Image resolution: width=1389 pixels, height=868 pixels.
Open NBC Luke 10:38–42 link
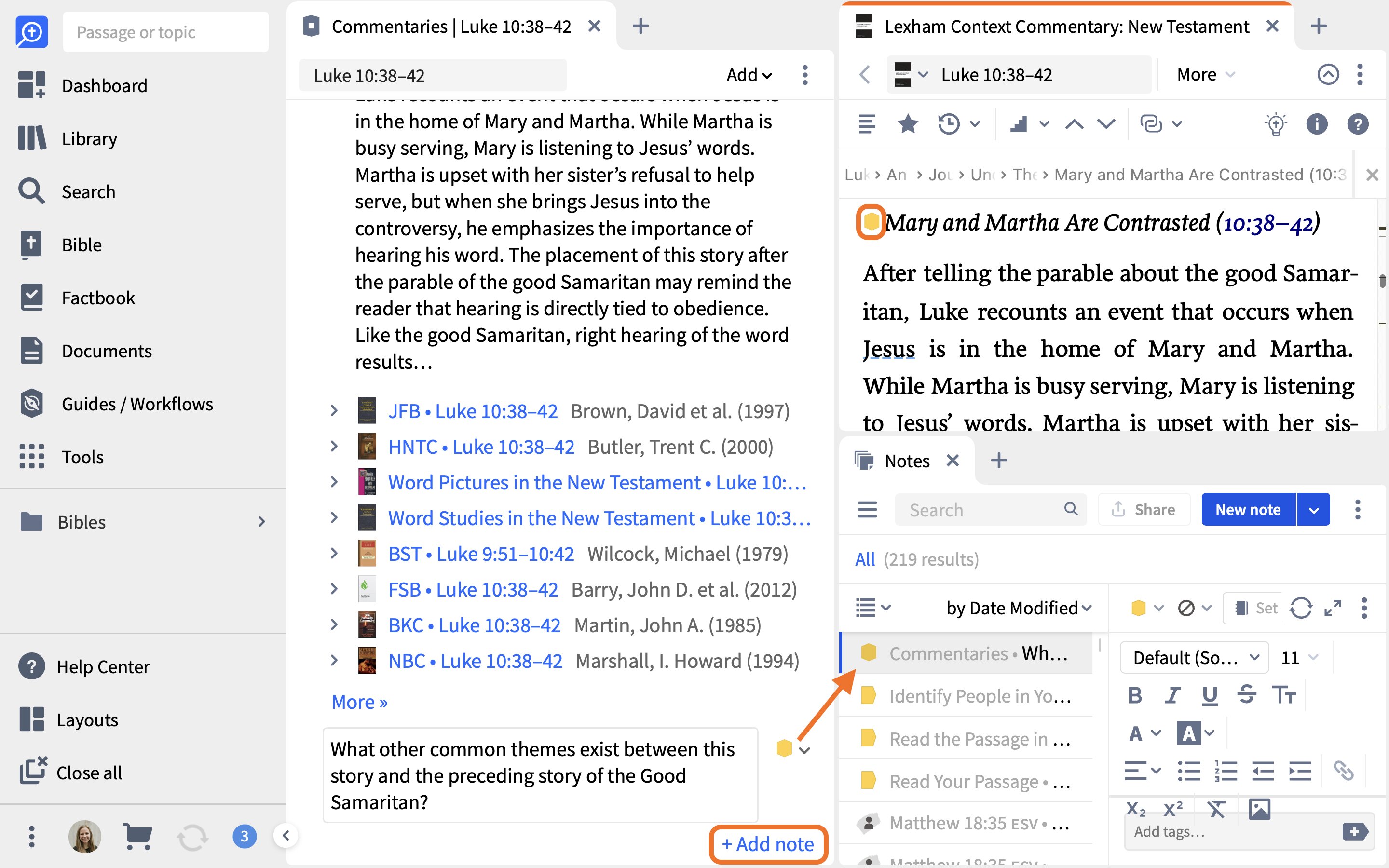pos(475,661)
